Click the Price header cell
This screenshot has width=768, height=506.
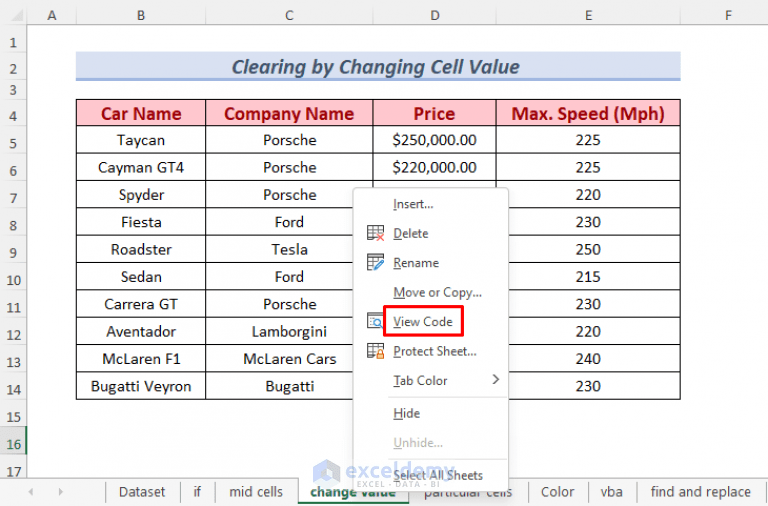pyautogui.click(x=434, y=113)
